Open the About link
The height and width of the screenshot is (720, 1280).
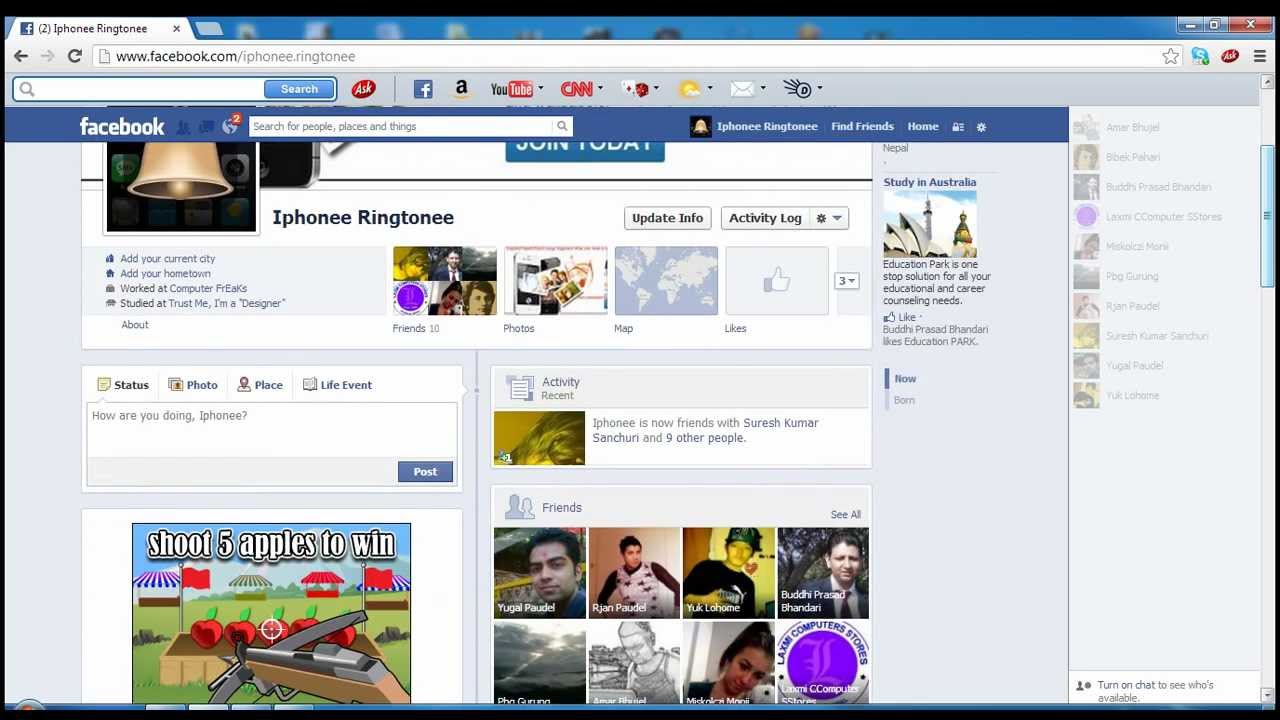135,325
